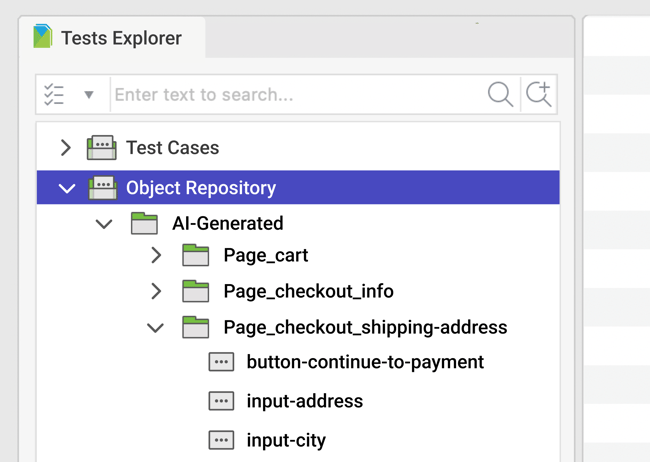Collapse the Object Repository node
Image resolution: width=650 pixels, height=462 pixels.
67,189
